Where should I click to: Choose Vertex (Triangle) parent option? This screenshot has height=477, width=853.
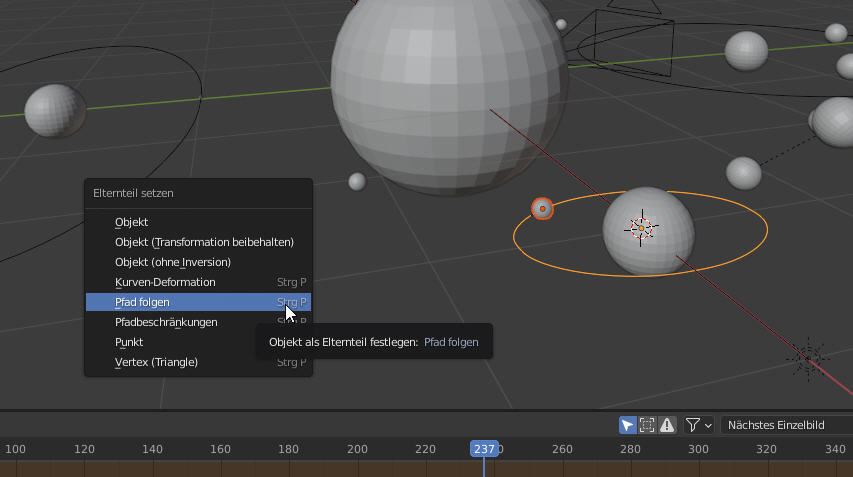click(199, 362)
